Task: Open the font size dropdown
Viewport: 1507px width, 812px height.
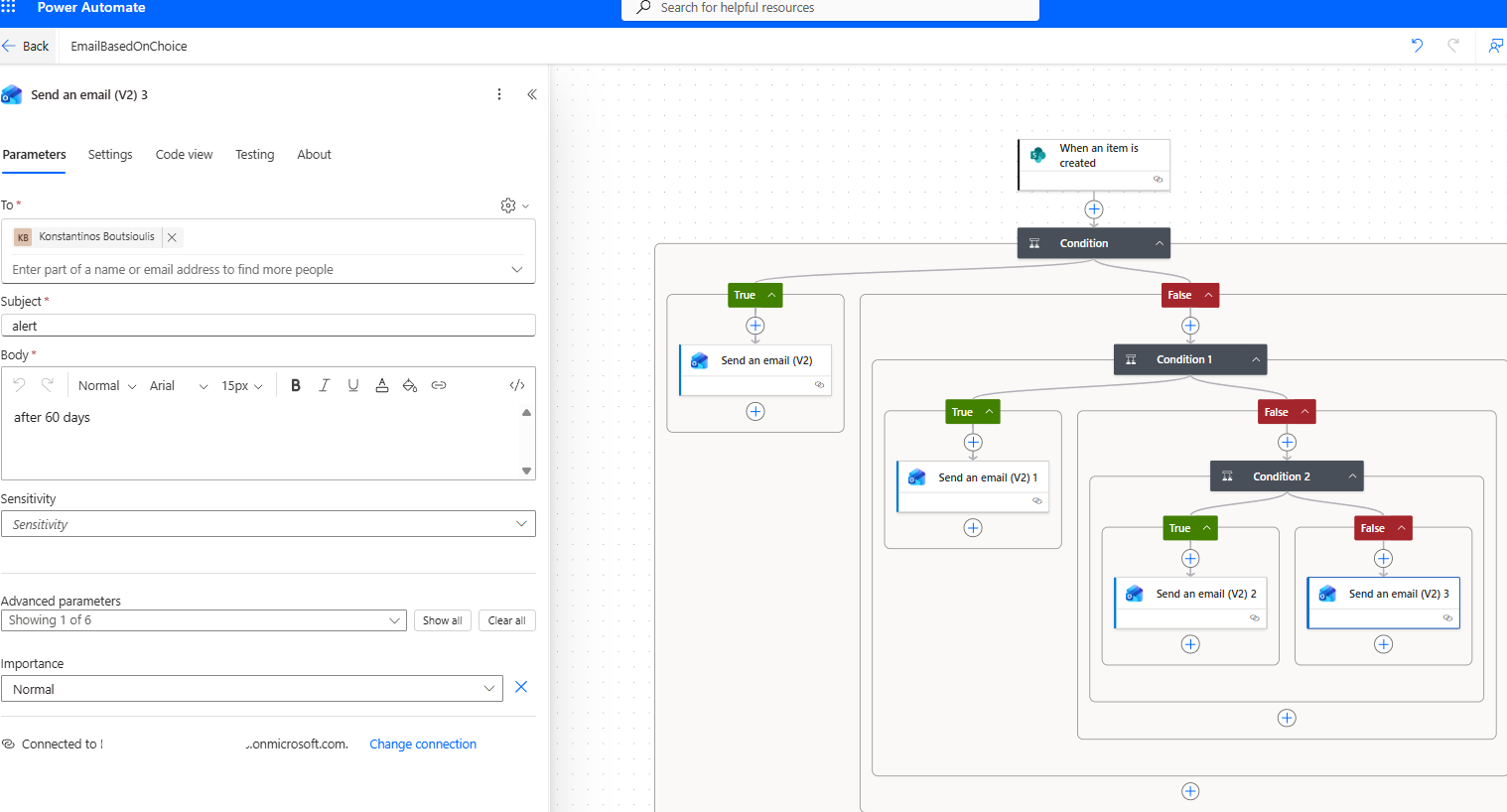Action: [x=241, y=386]
